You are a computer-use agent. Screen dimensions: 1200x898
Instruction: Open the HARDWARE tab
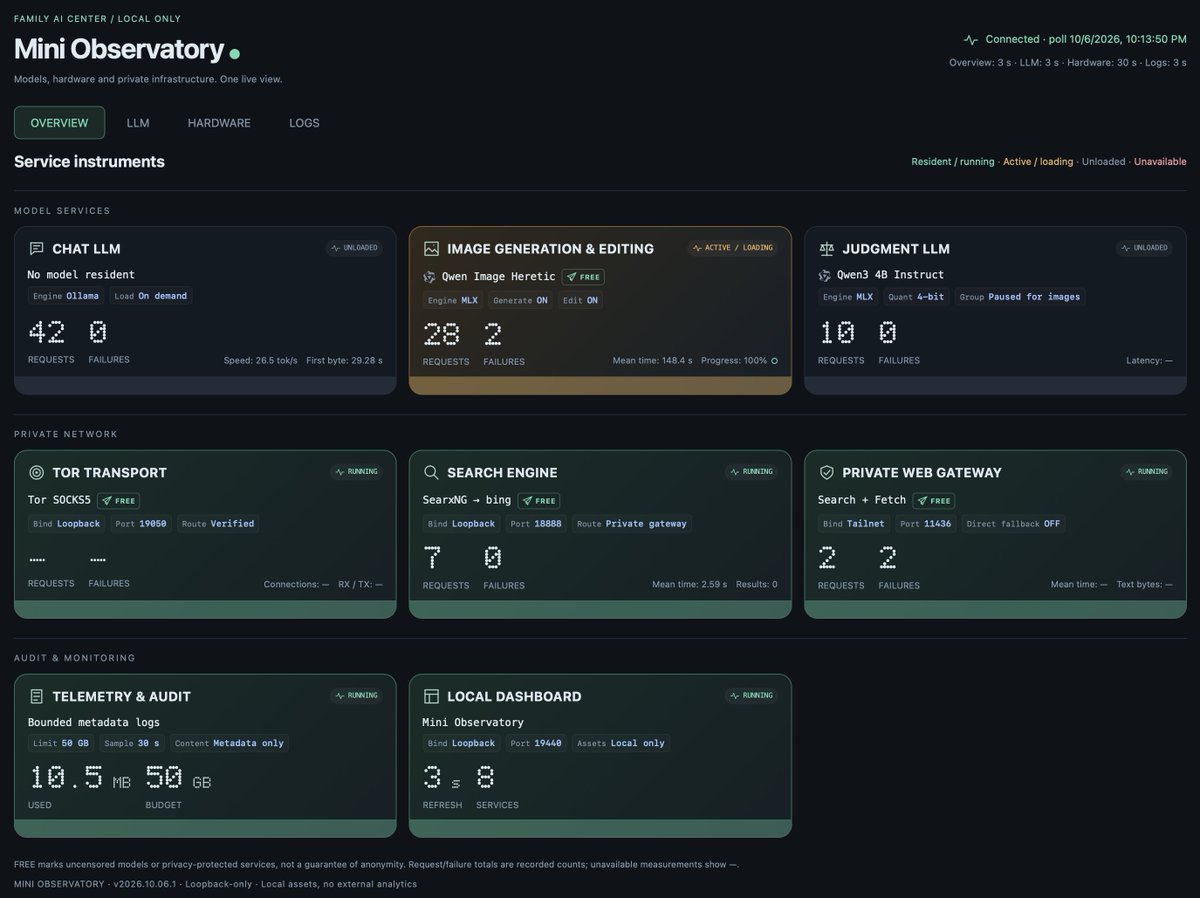[219, 123]
